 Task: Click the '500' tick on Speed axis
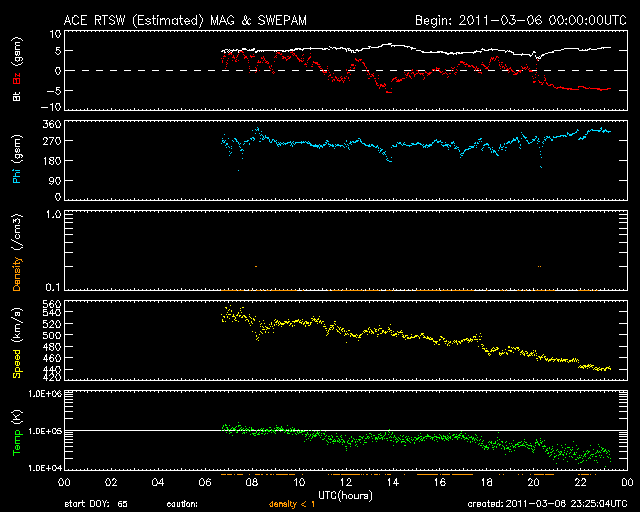click(52, 335)
